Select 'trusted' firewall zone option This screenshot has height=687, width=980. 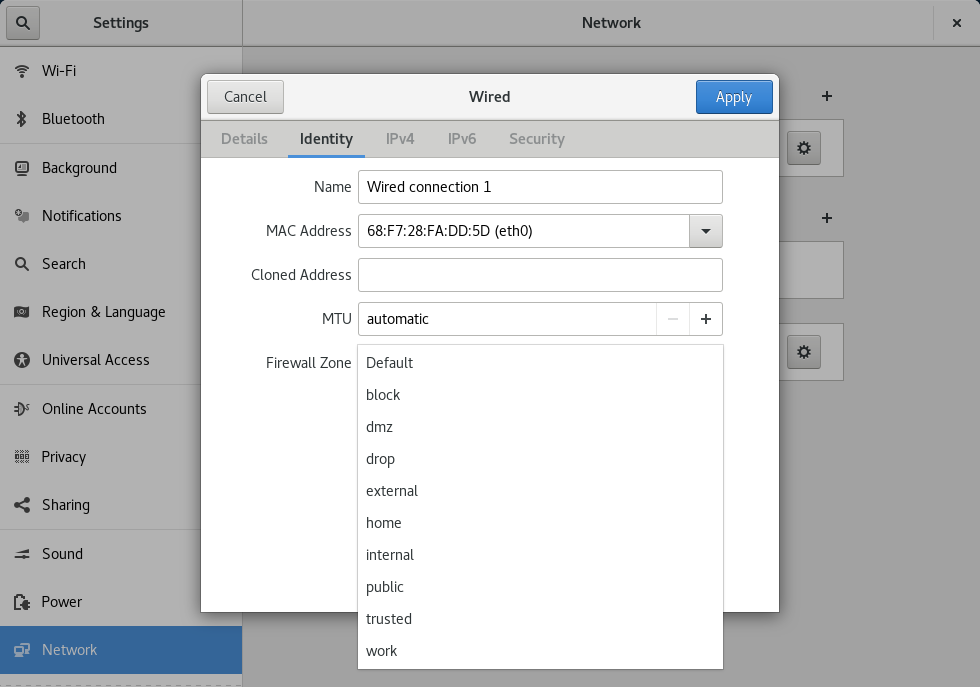[389, 619]
